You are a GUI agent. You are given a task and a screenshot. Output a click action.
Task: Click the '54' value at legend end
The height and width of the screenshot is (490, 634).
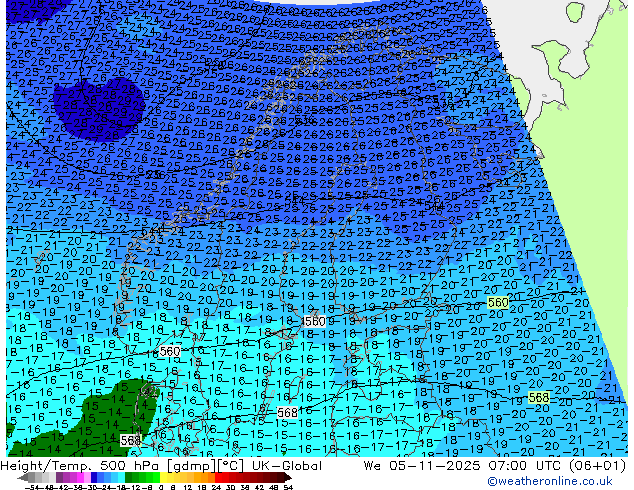[x=288, y=487]
